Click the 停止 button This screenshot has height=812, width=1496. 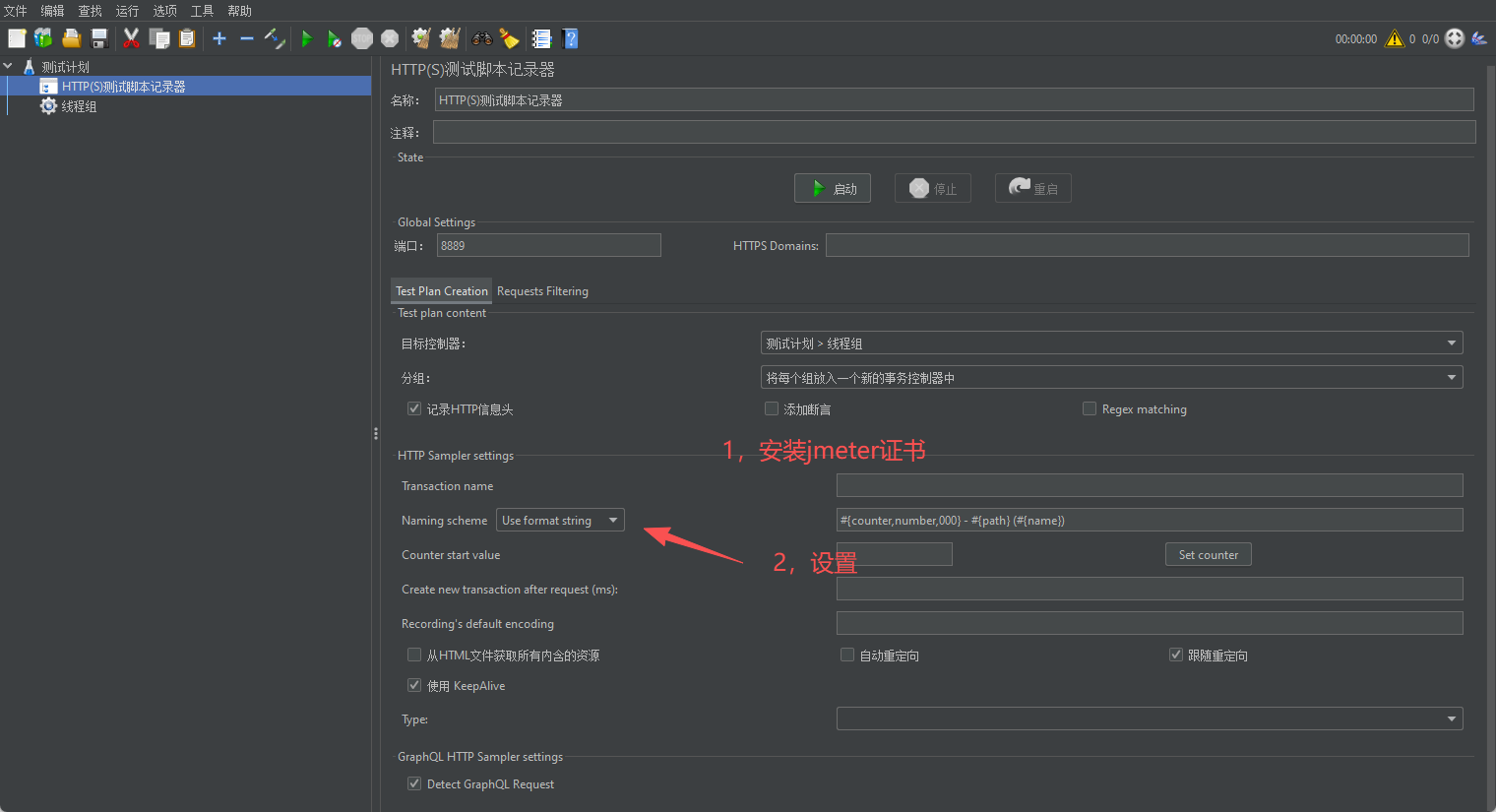point(933,188)
